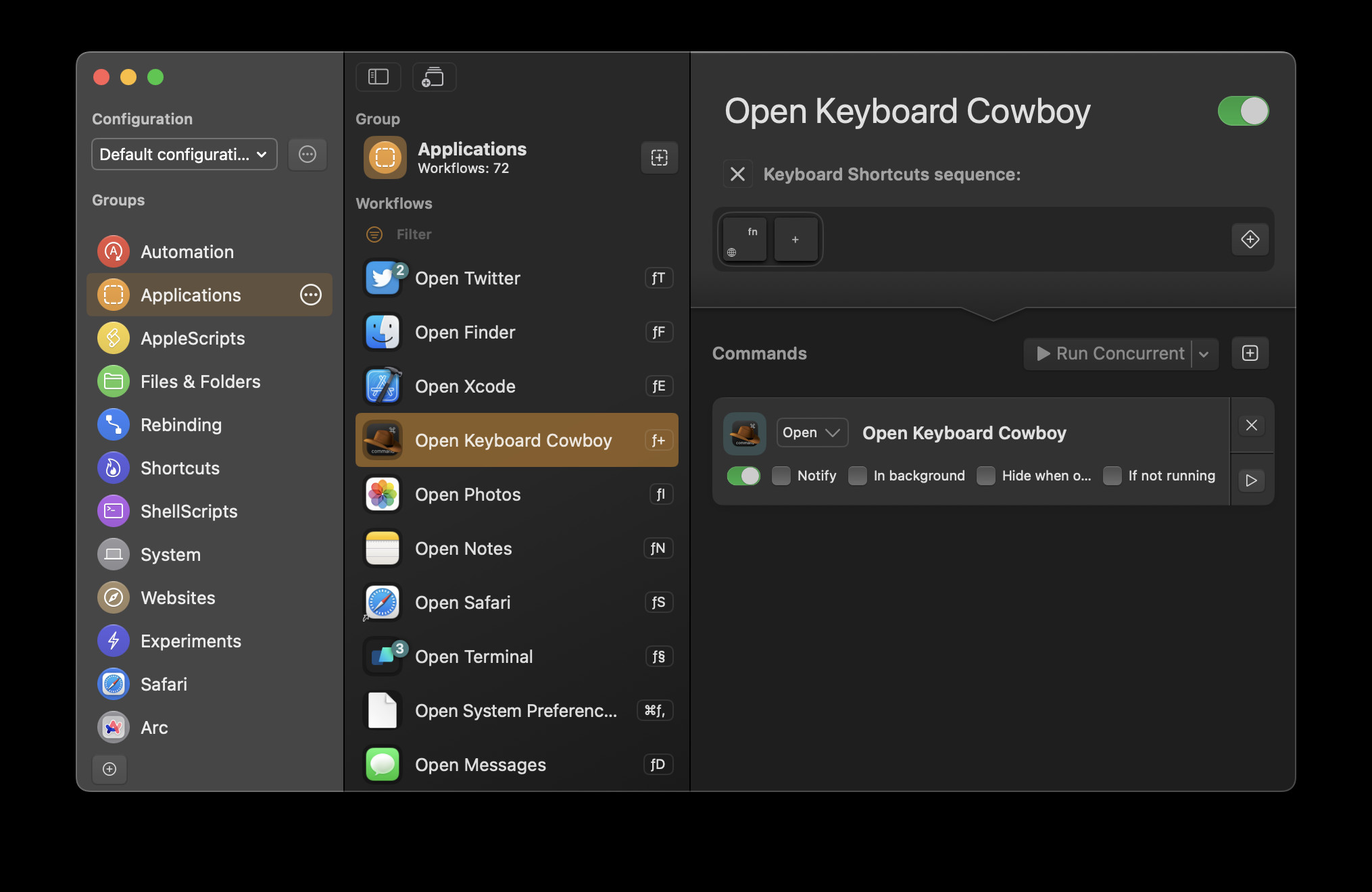Open the Applications group ellipsis menu

pos(311,295)
